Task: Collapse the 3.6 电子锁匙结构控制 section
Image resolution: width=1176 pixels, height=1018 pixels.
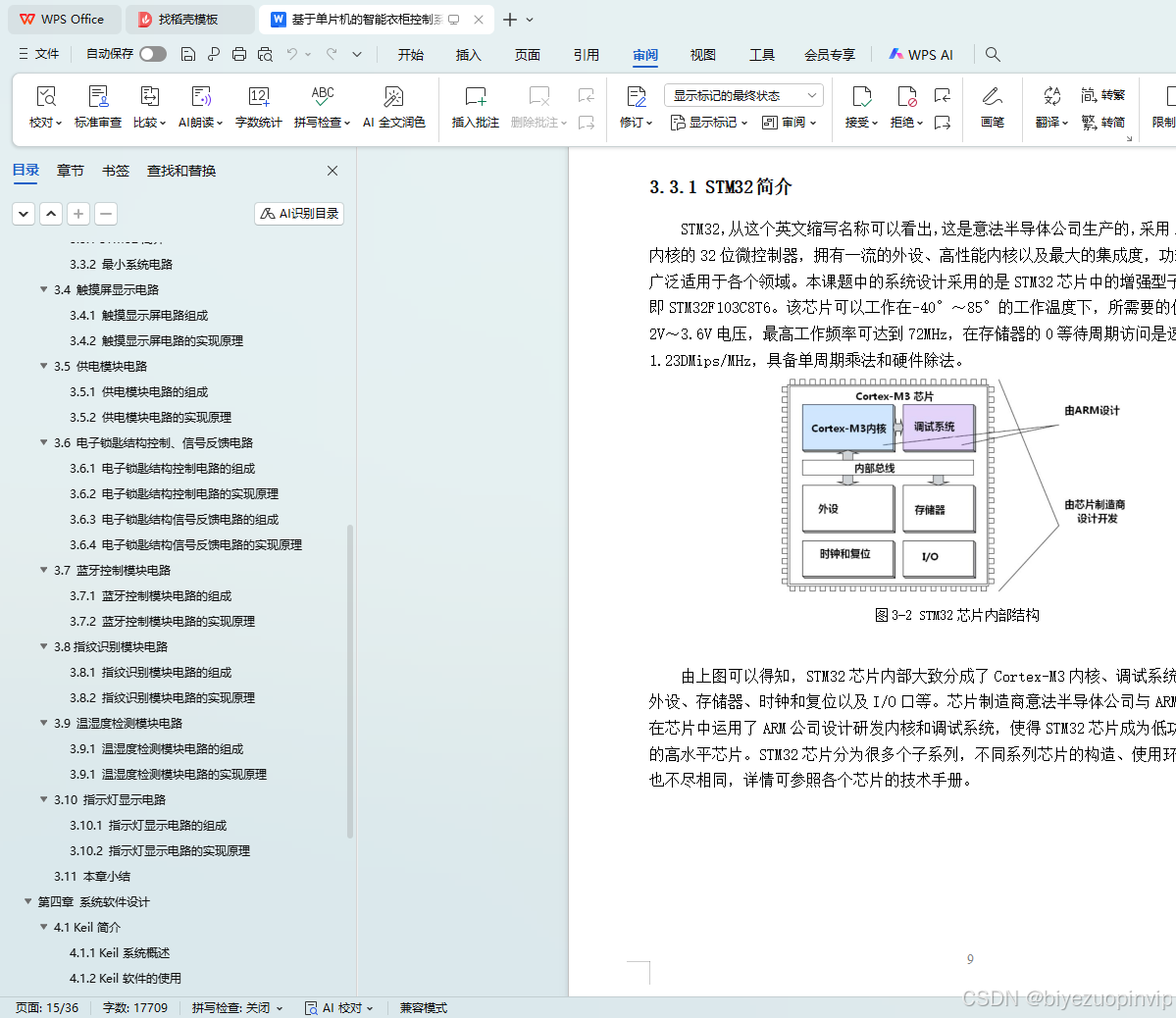Action: coord(43,442)
